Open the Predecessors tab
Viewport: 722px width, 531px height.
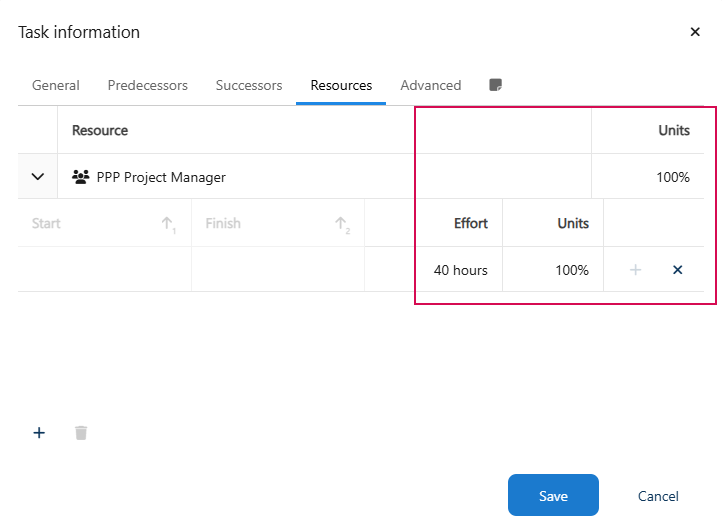click(147, 85)
